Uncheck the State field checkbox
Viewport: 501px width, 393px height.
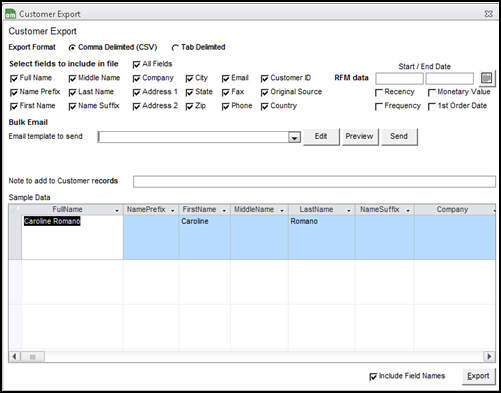[x=189, y=92]
